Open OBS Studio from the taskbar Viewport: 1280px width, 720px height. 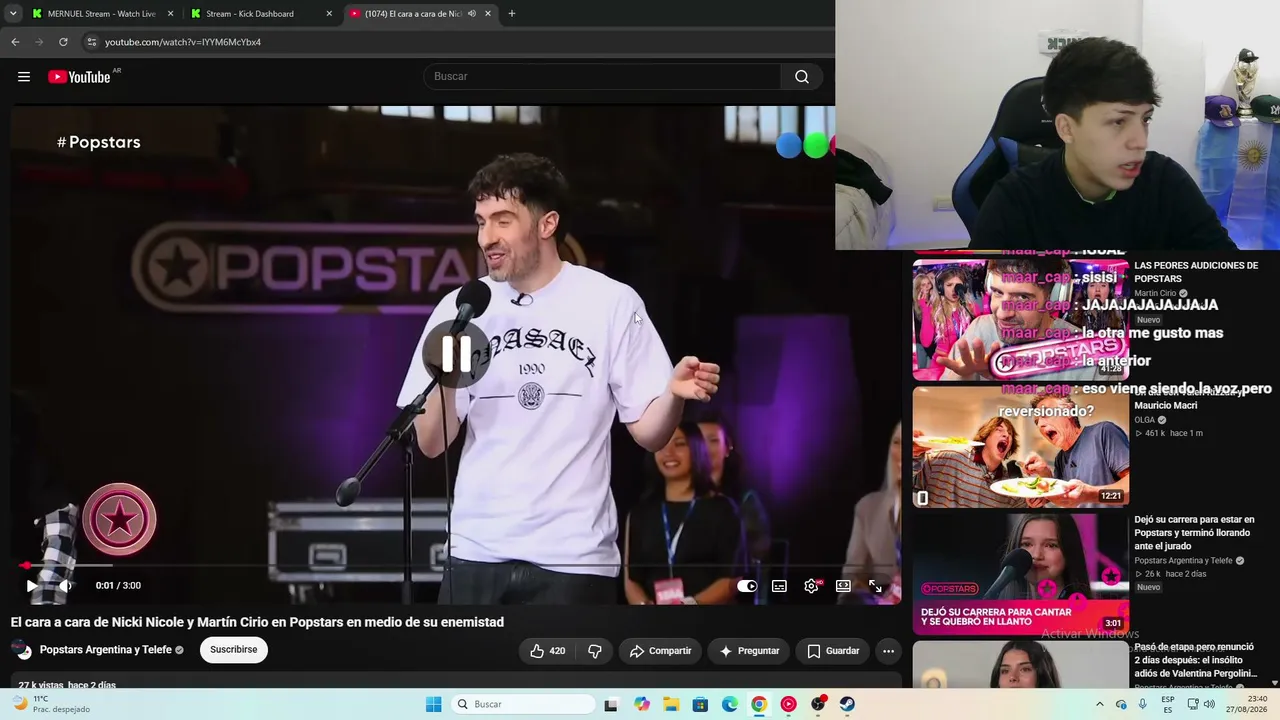point(818,705)
